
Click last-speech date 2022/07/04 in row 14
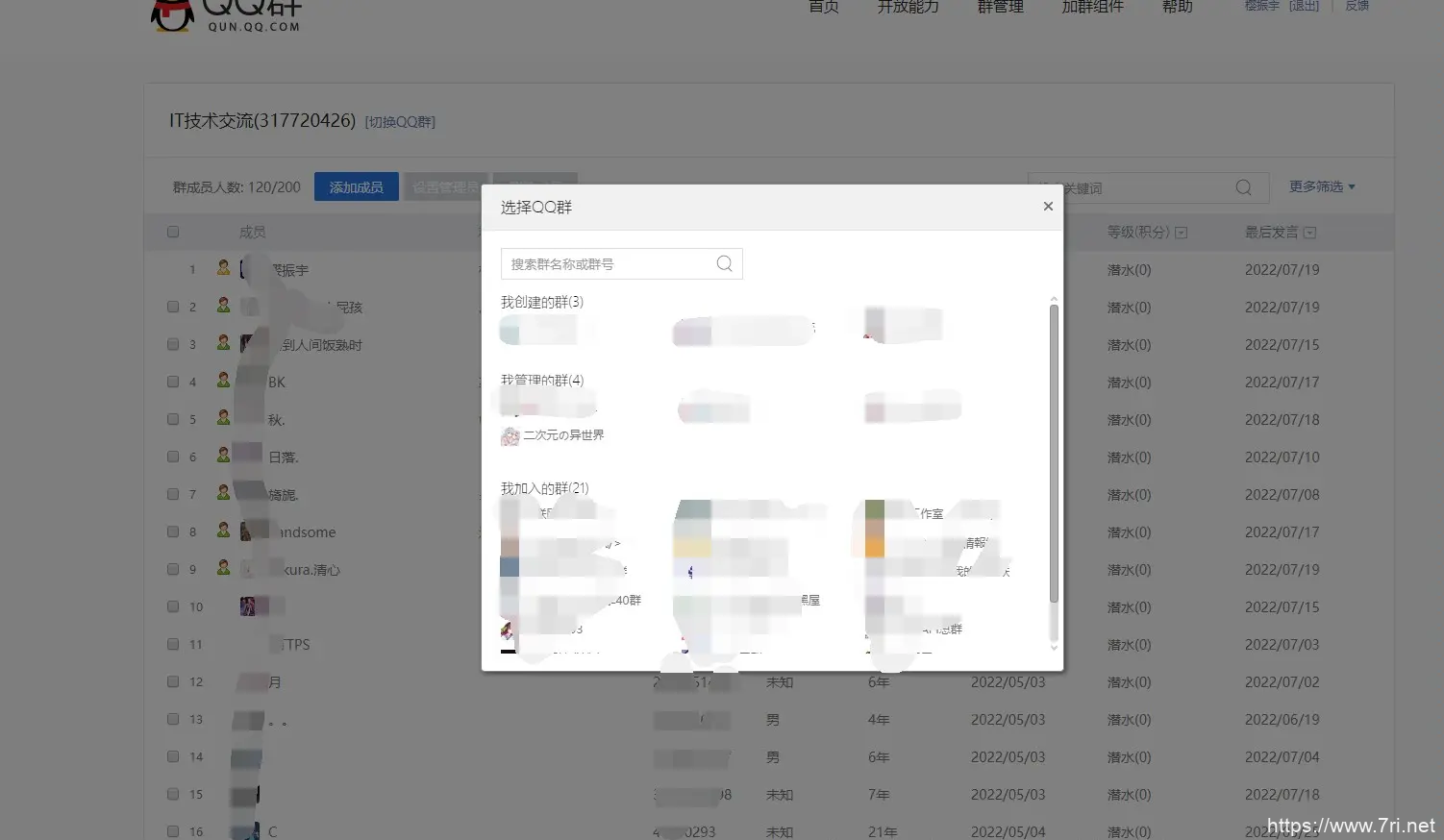[x=1282, y=757]
